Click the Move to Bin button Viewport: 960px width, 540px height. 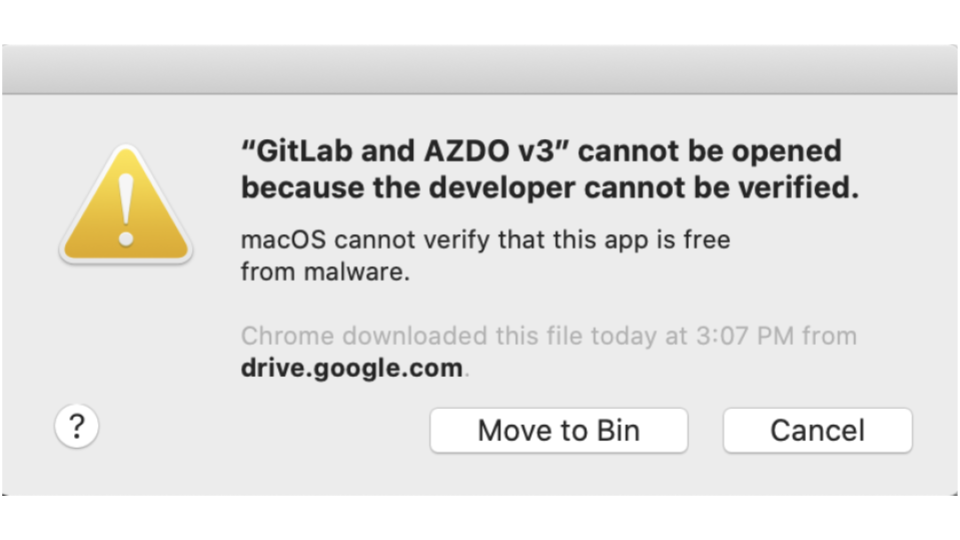coord(558,430)
